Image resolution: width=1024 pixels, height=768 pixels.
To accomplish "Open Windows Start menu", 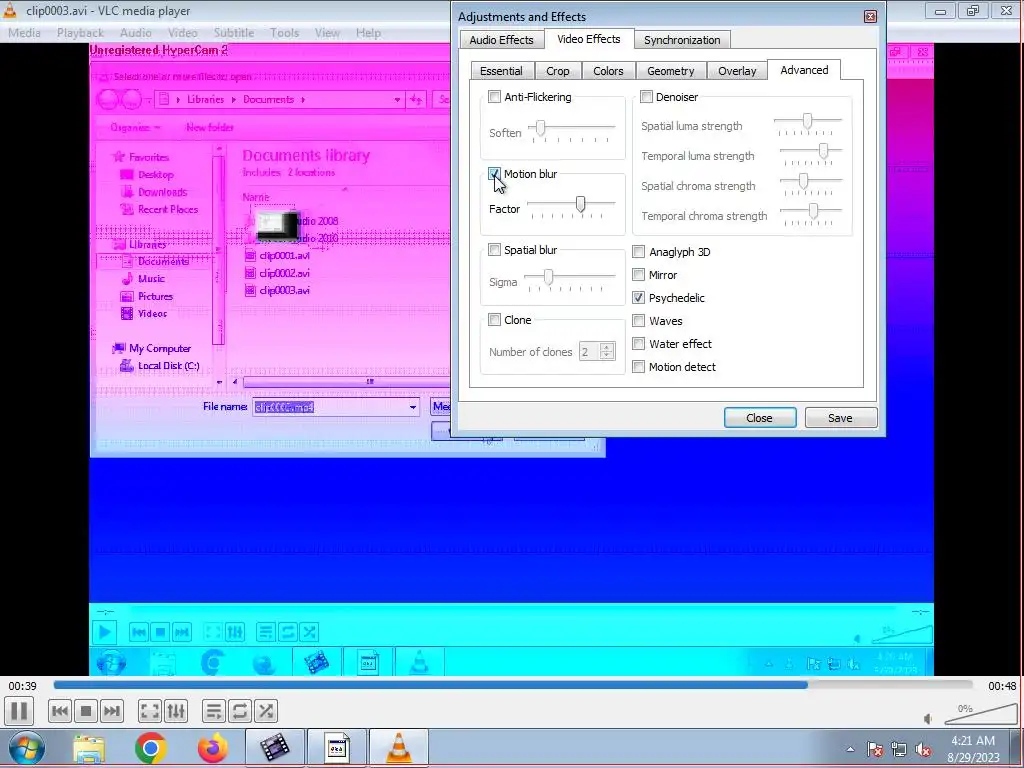I will pyautogui.click(x=26, y=748).
